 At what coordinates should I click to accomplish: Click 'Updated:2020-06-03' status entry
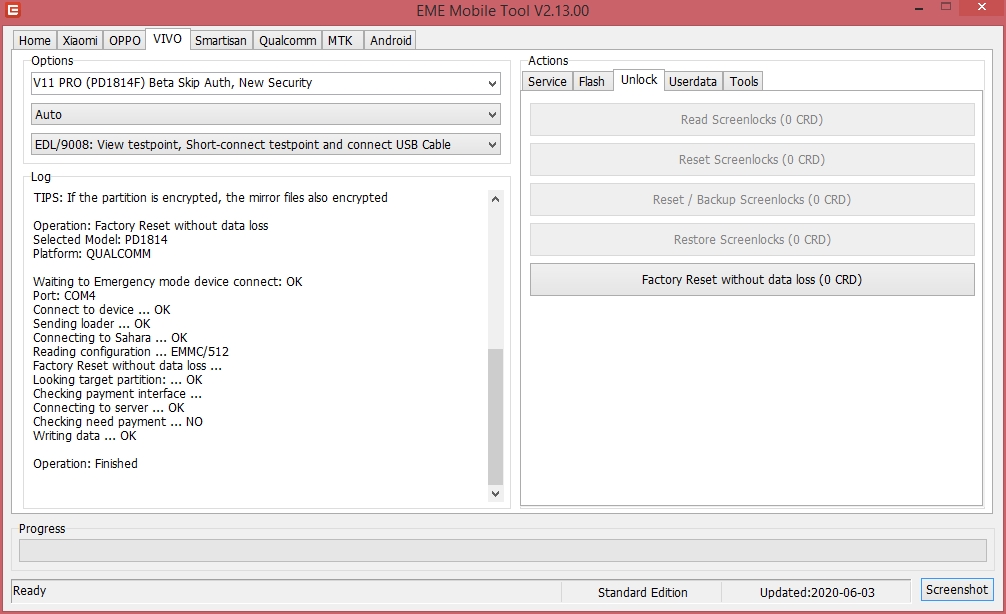(817, 592)
